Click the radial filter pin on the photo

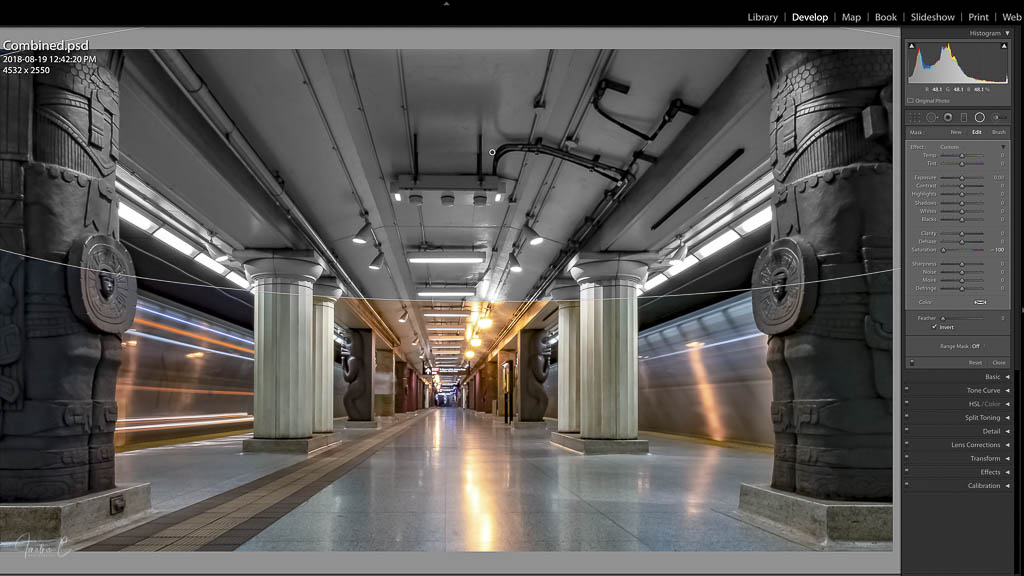tap(492, 152)
